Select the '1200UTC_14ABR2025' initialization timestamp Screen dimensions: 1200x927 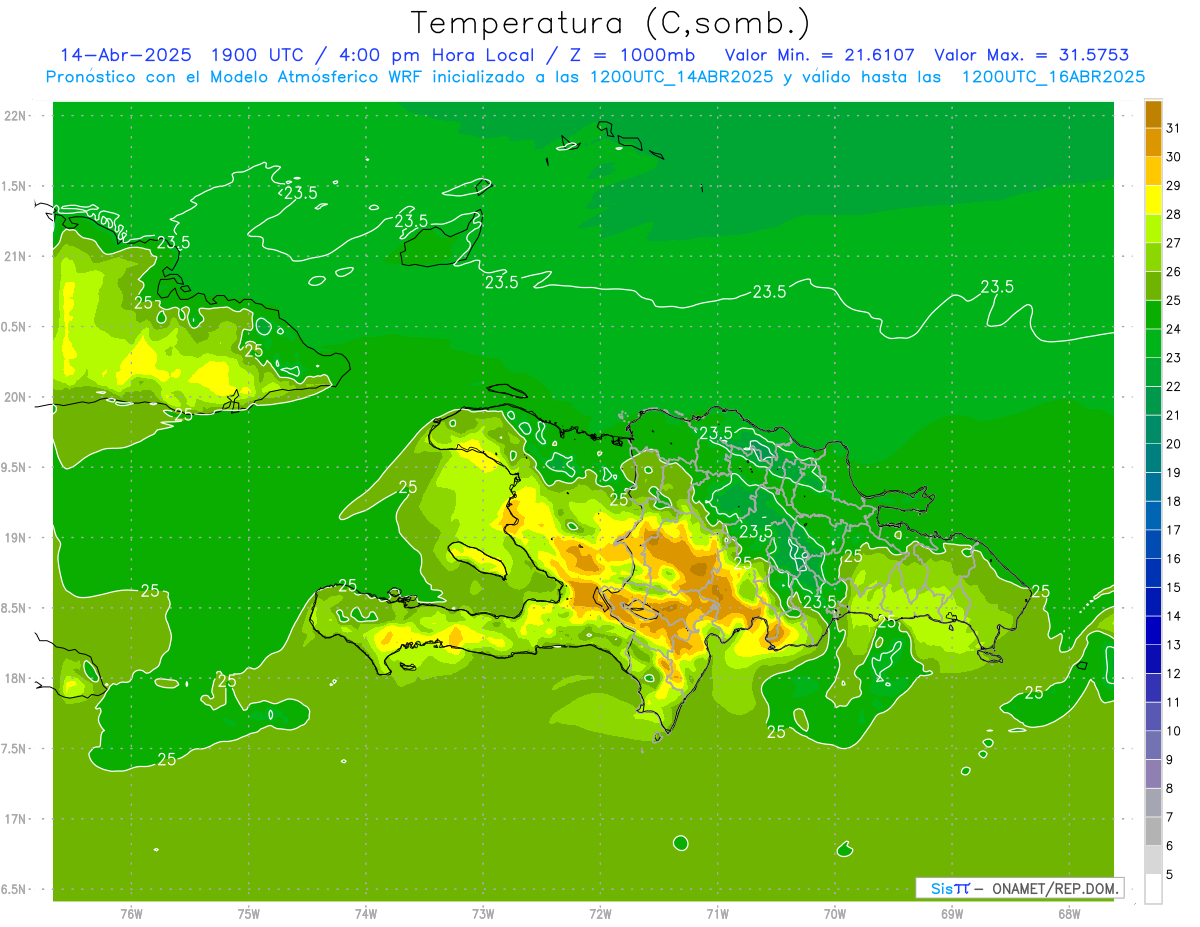[681, 77]
